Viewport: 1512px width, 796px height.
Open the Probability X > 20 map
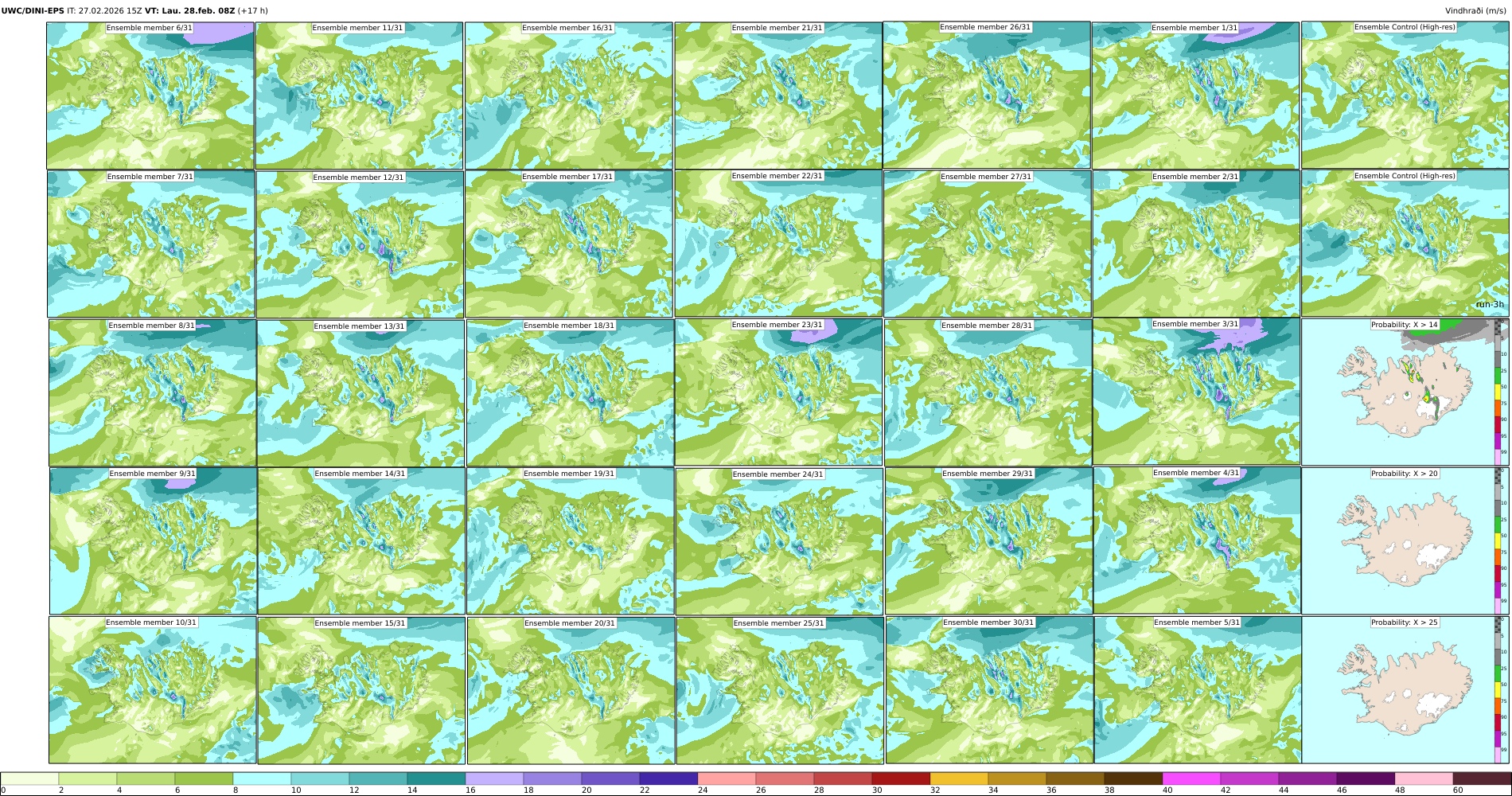(1405, 541)
